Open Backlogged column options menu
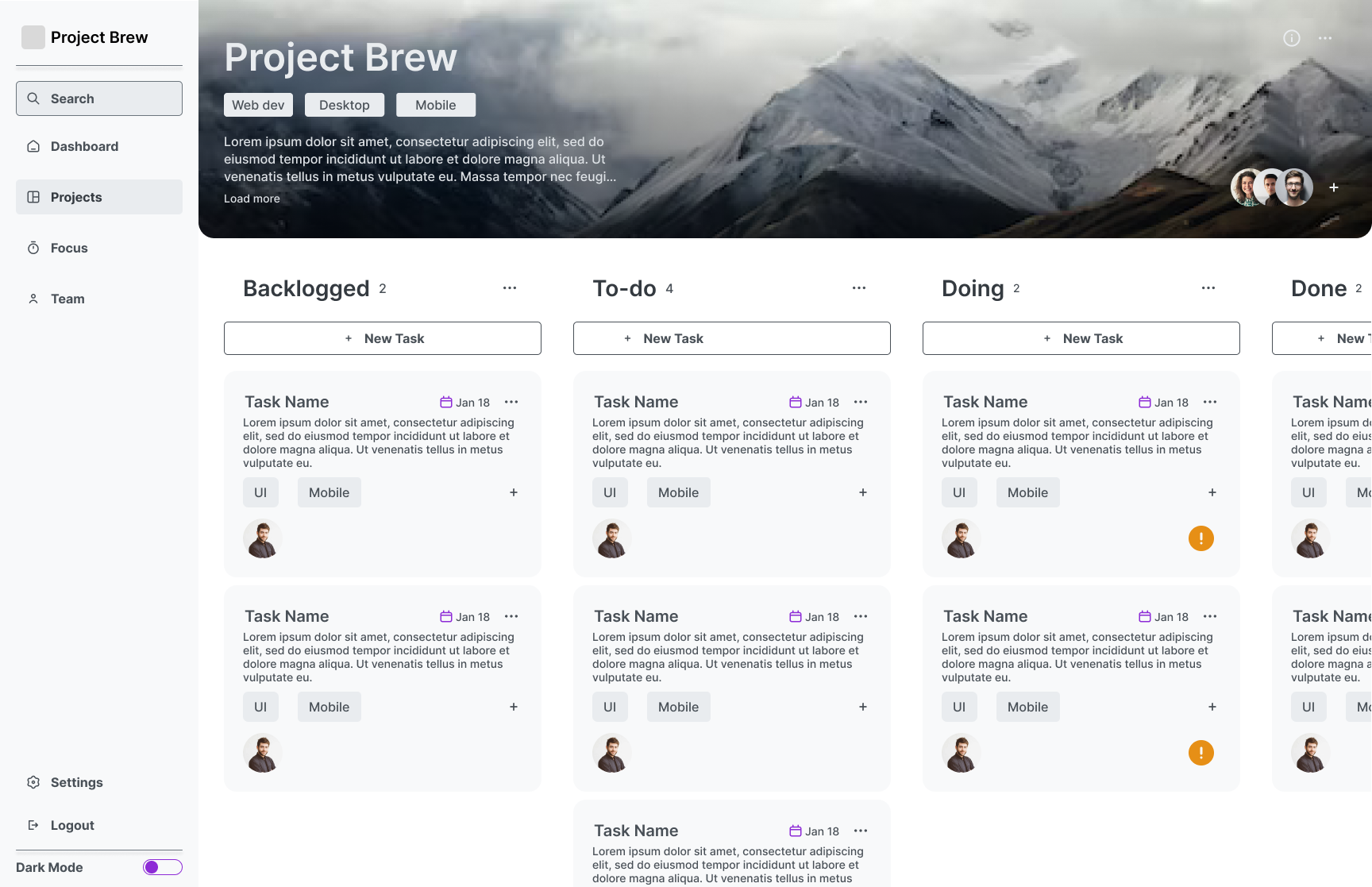 click(x=510, y=288)
